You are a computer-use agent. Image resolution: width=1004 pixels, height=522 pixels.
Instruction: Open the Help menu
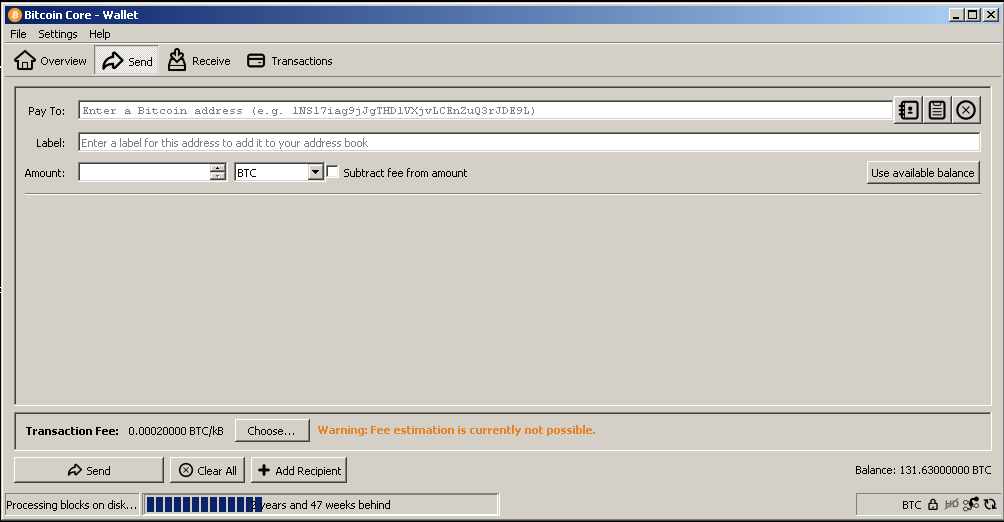point(99,34)
